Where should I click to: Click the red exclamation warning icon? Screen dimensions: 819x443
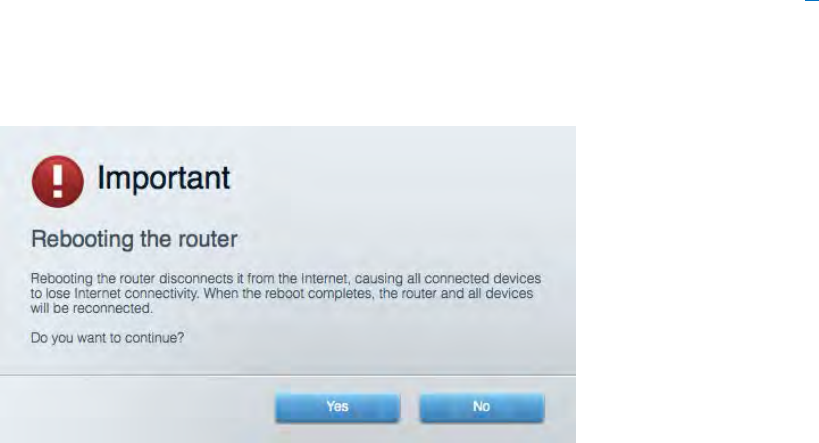57,181
